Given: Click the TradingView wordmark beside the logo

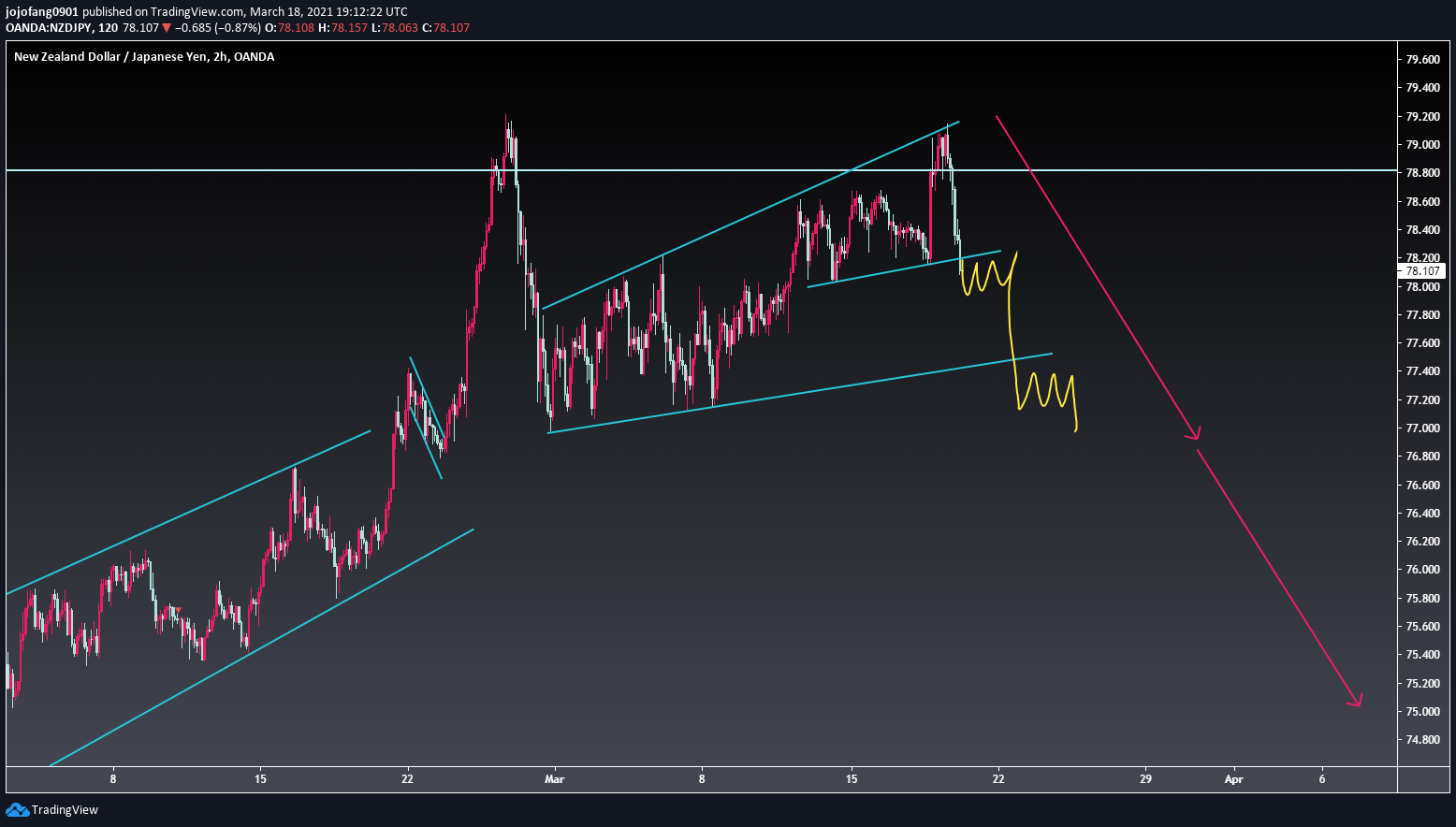Looking at the screenshot, I should click(x=65, y=810).
